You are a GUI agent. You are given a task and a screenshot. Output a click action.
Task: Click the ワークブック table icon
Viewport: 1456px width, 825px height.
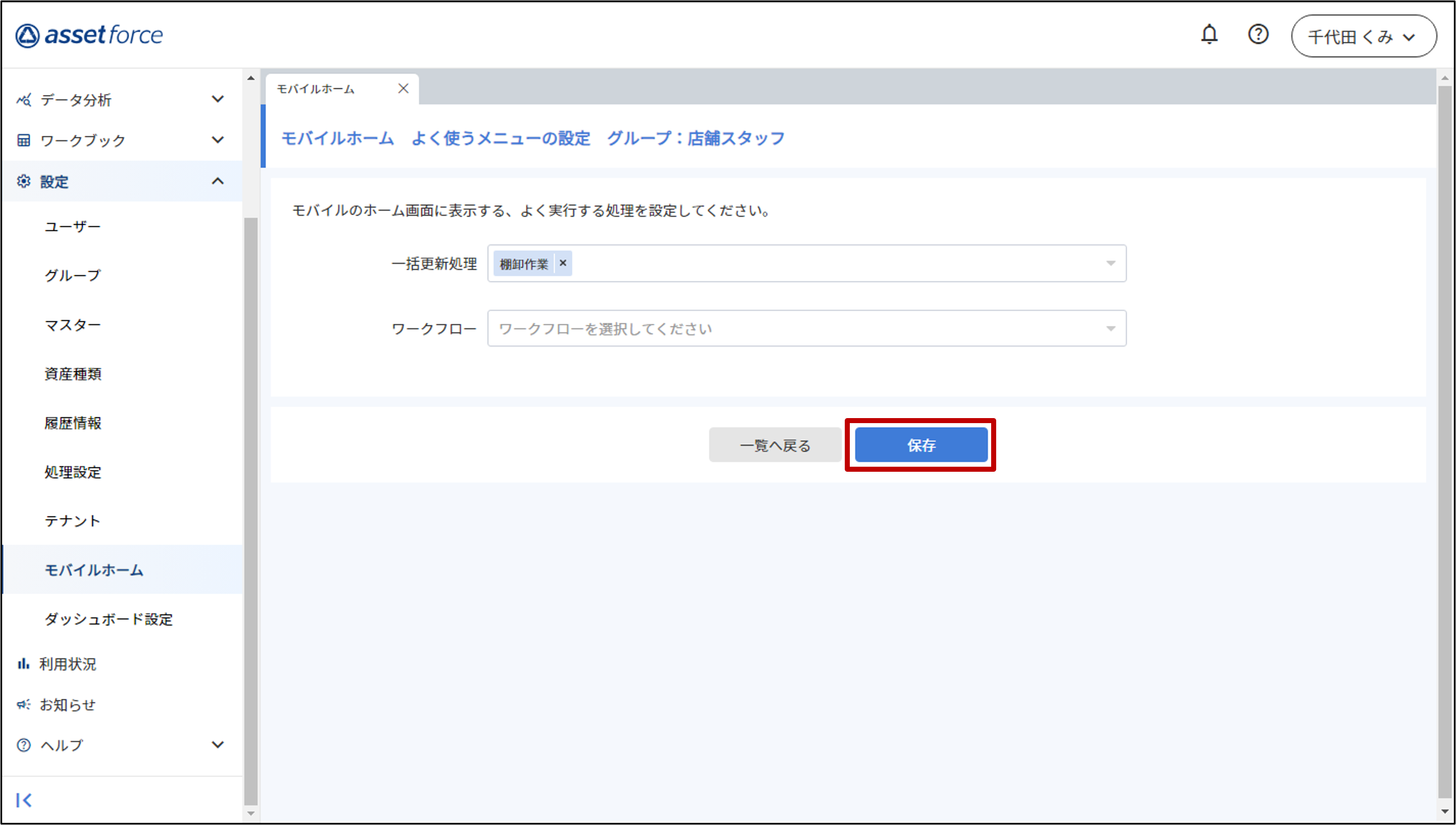pos(24,140)
